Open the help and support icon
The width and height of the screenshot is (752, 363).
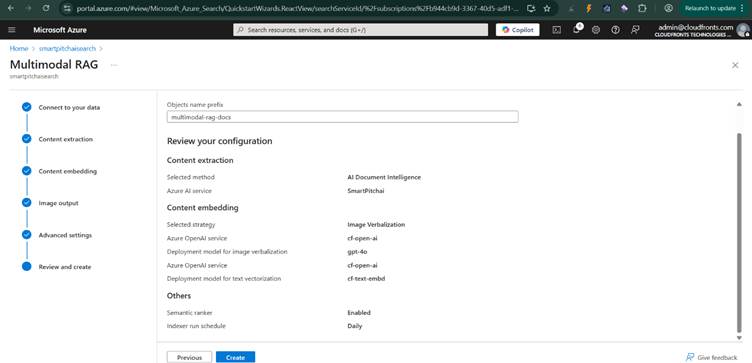pyautogui.click(x=615, y=30)
